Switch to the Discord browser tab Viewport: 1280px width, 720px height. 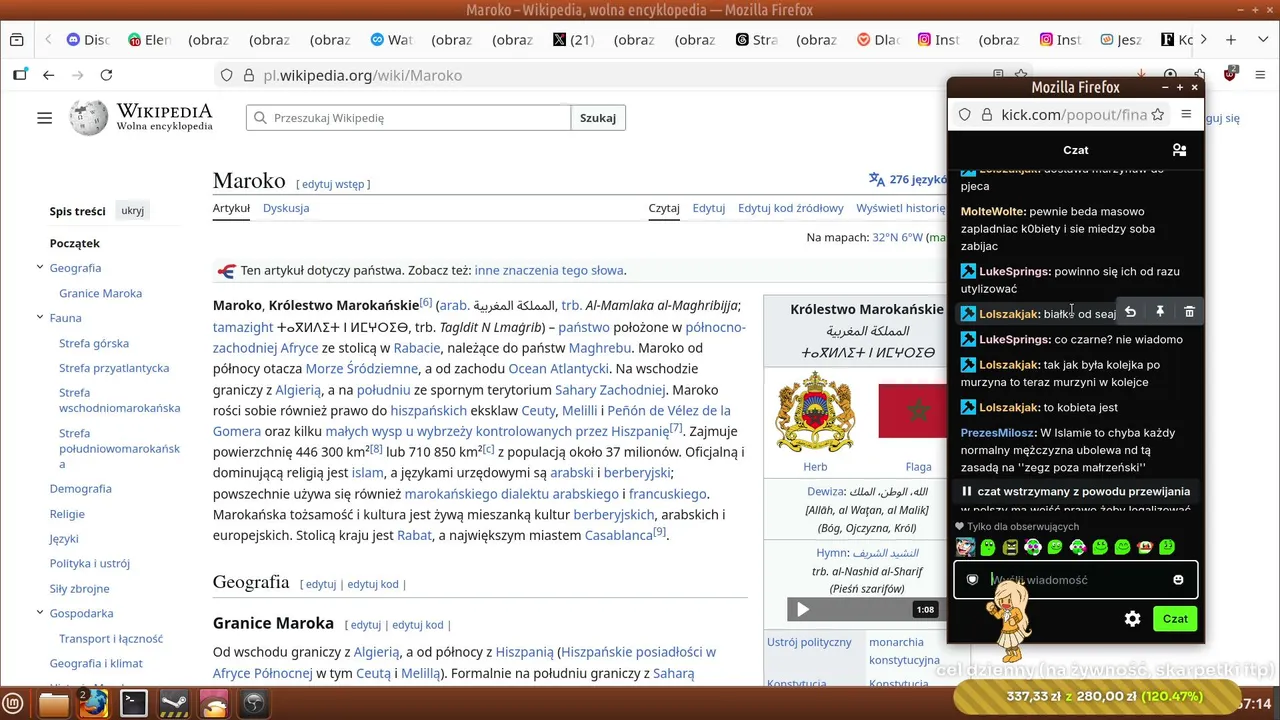[x=88, y=40]
